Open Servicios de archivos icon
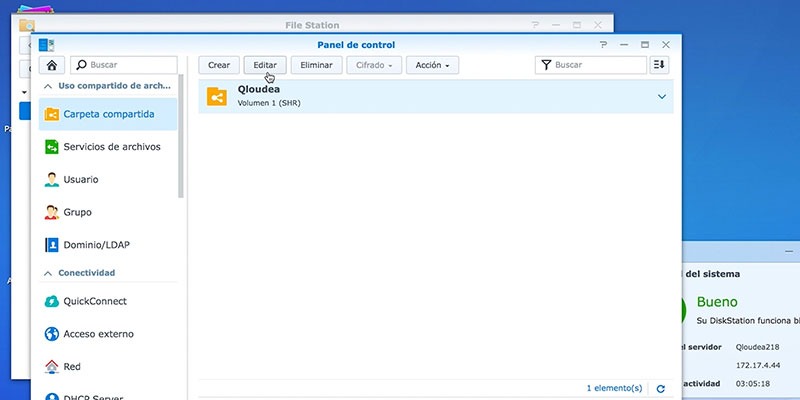The image size is (800, 400). coord(52,147)
